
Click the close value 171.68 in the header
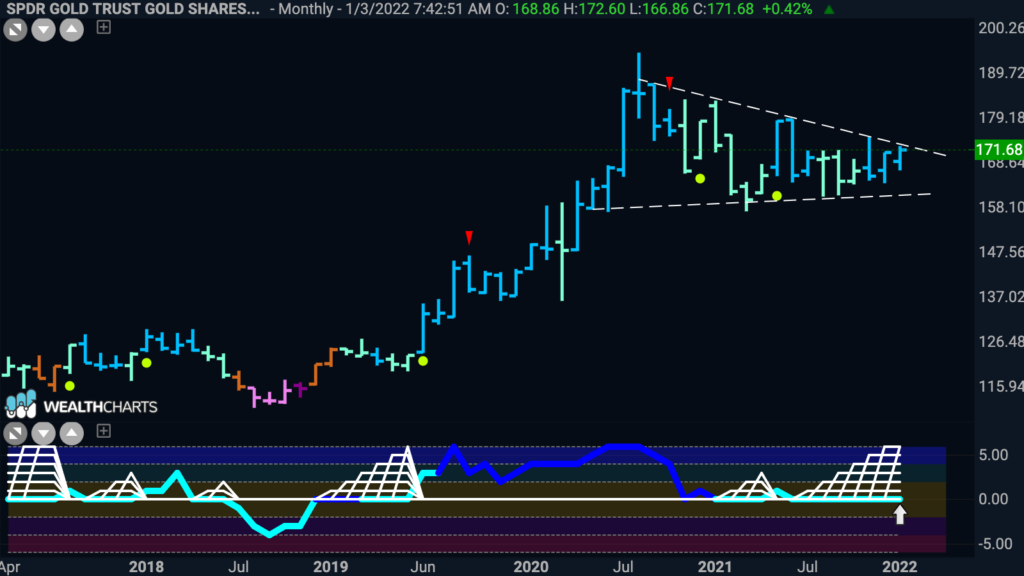[x=730, y=9]
